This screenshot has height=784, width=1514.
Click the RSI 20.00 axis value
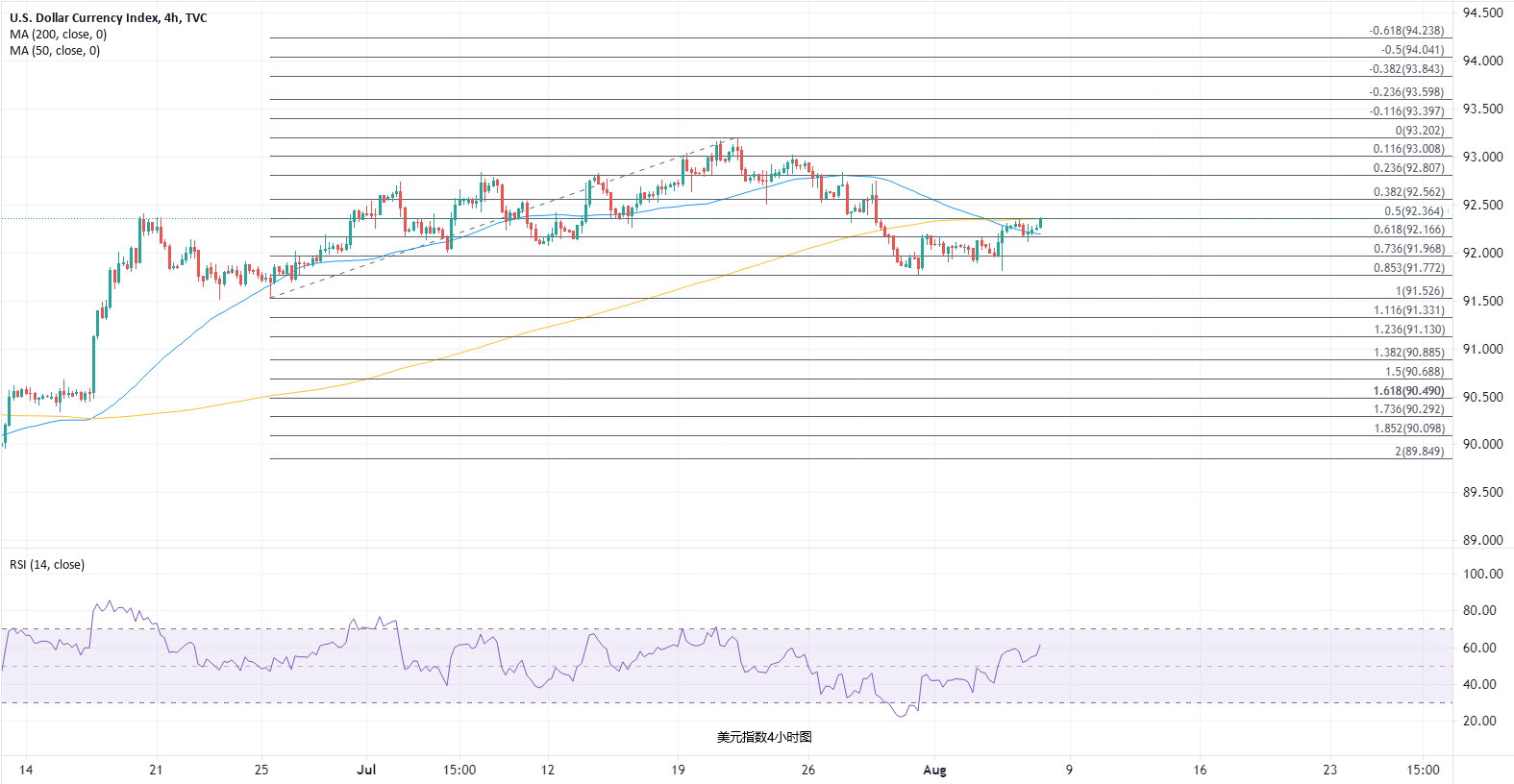tap(1478, 721)
